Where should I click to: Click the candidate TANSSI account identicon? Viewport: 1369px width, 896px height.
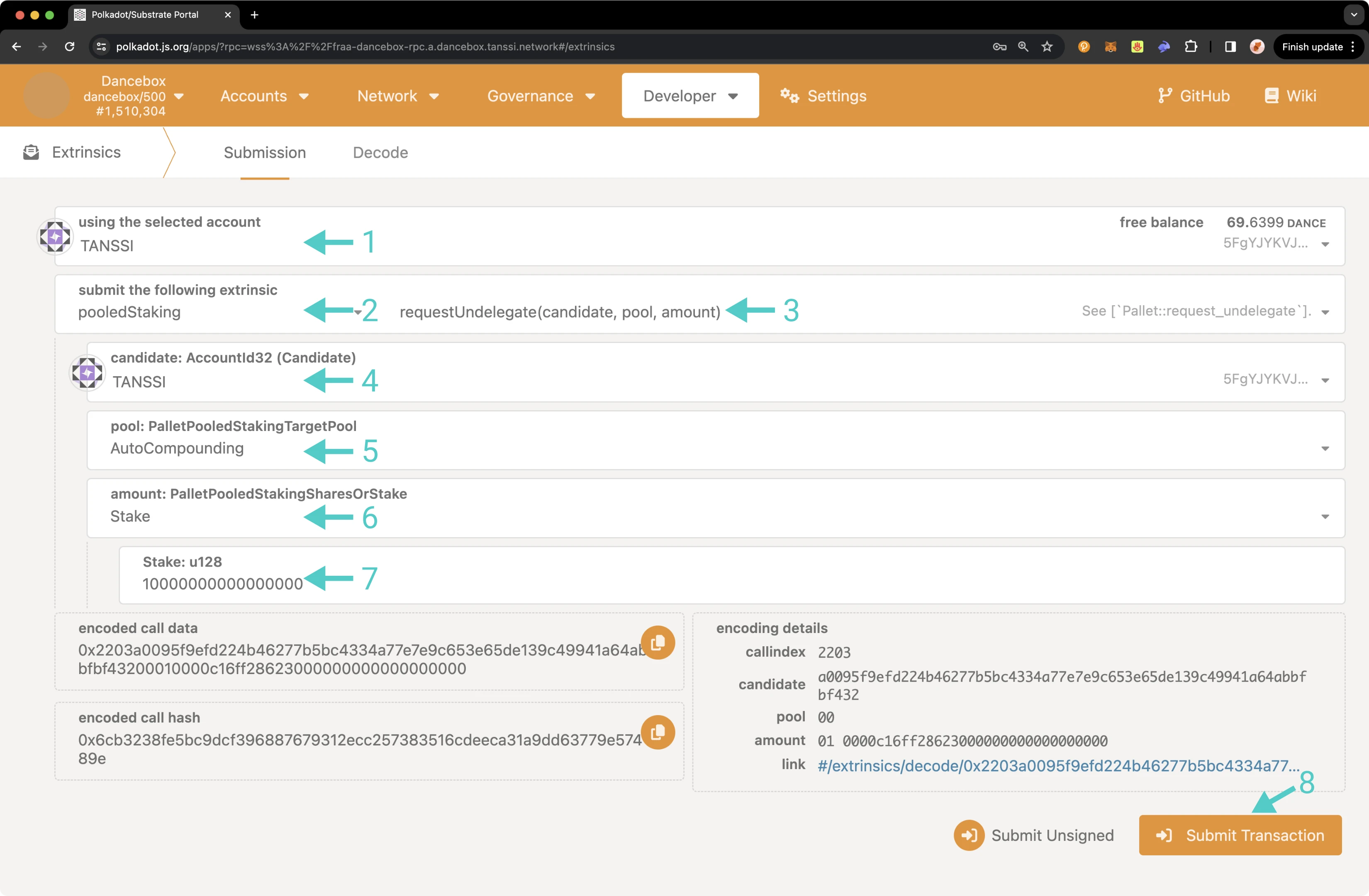click(87, 373)
